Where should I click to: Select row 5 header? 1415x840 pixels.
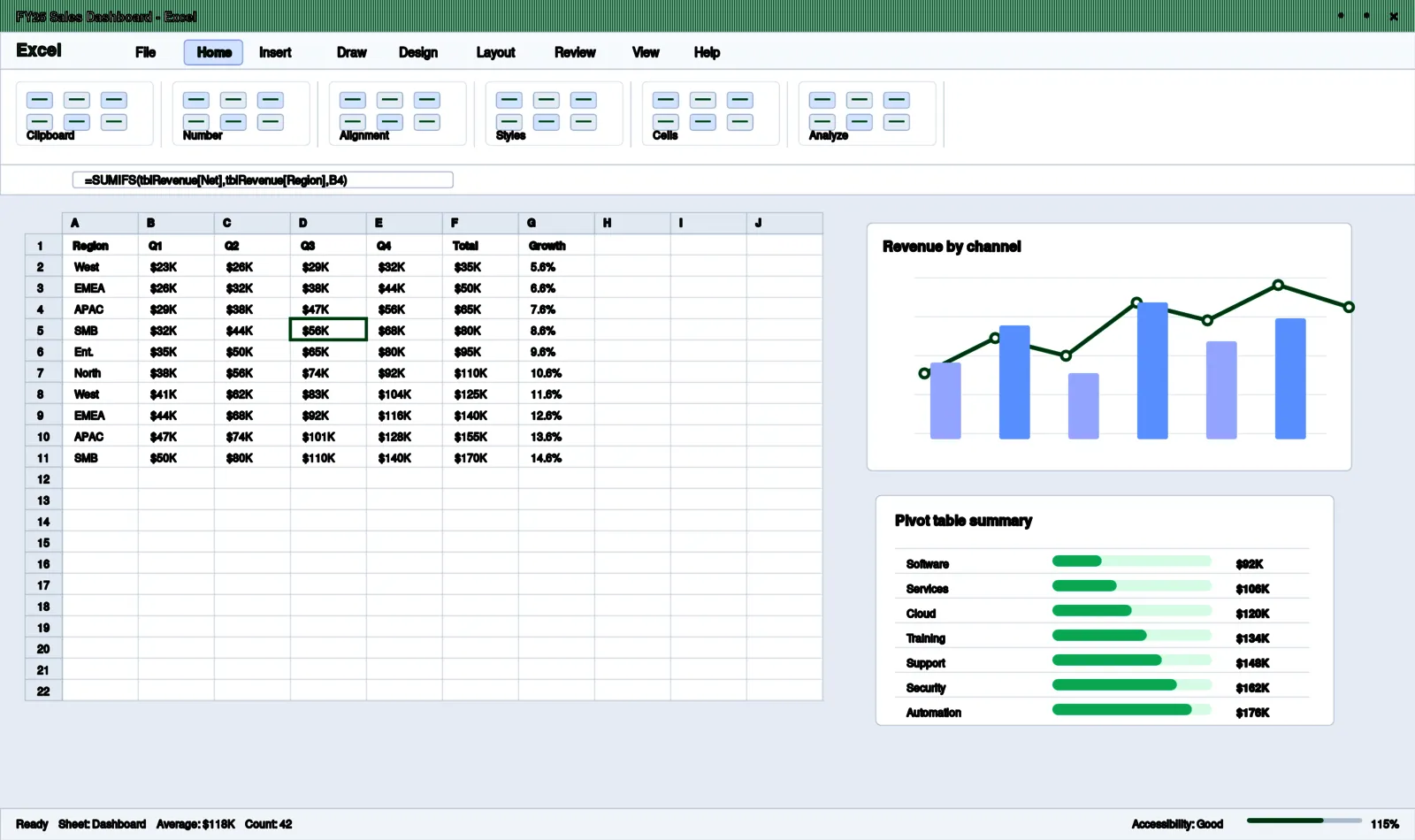tap(43, 331)
